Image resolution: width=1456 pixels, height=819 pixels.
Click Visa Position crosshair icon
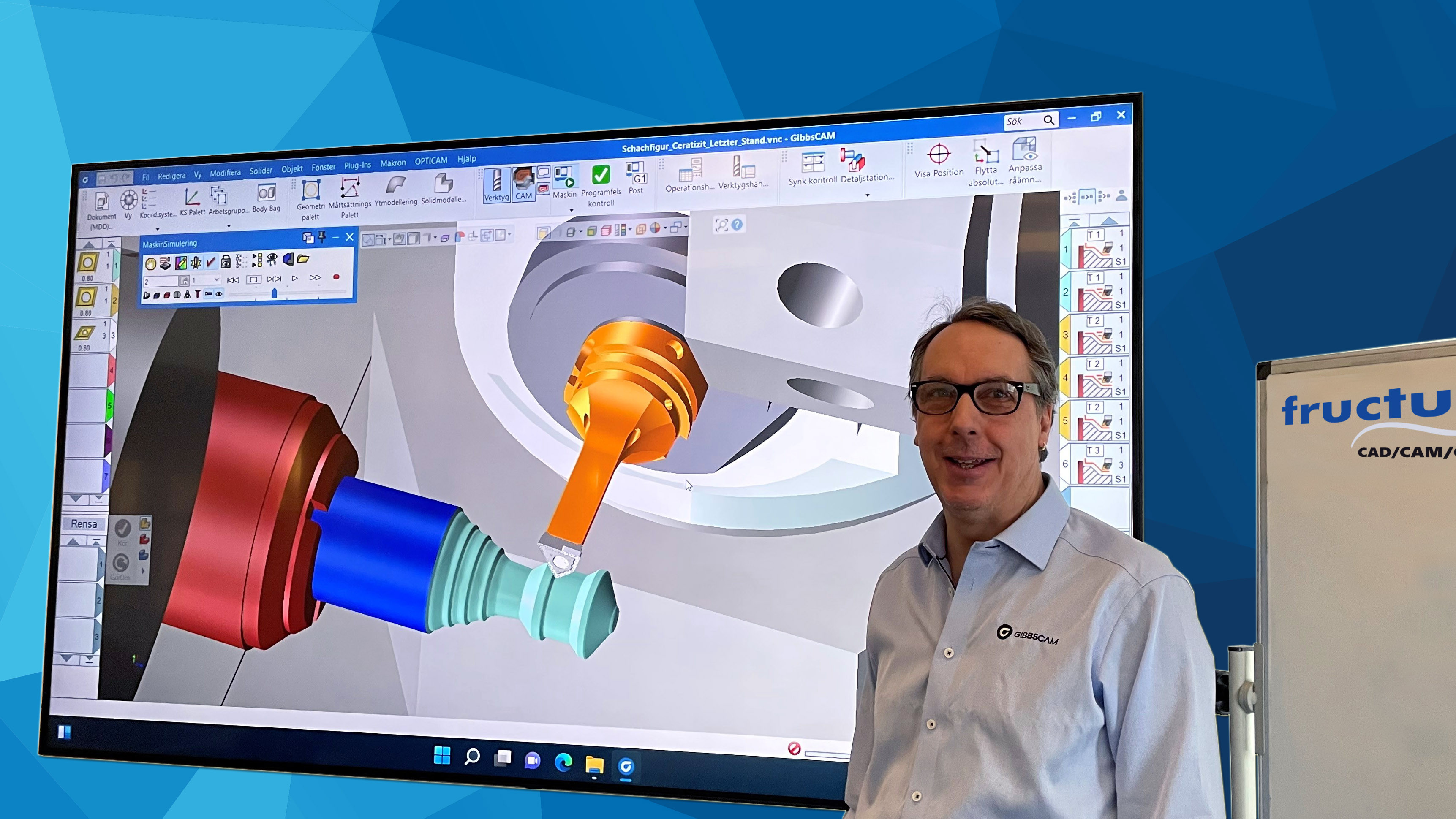tap(939, 154)
